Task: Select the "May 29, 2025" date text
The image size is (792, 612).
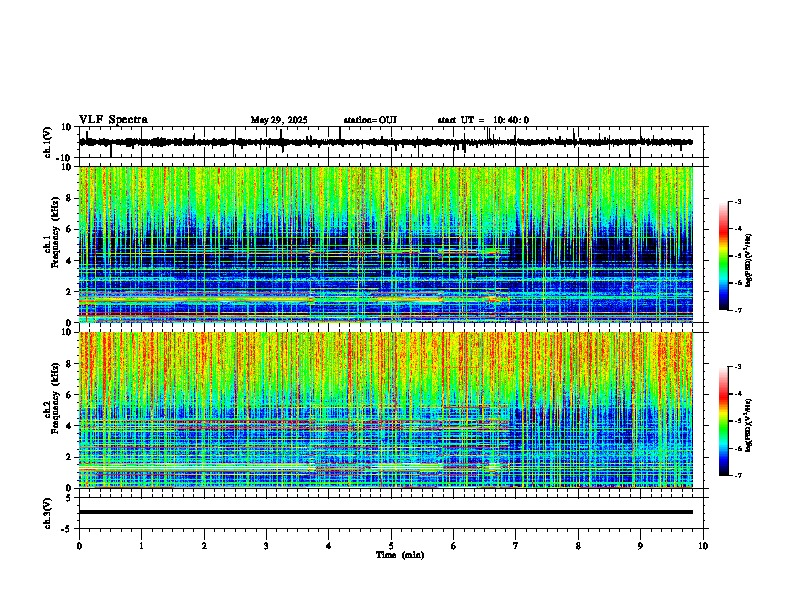Action: pos(279,120)
